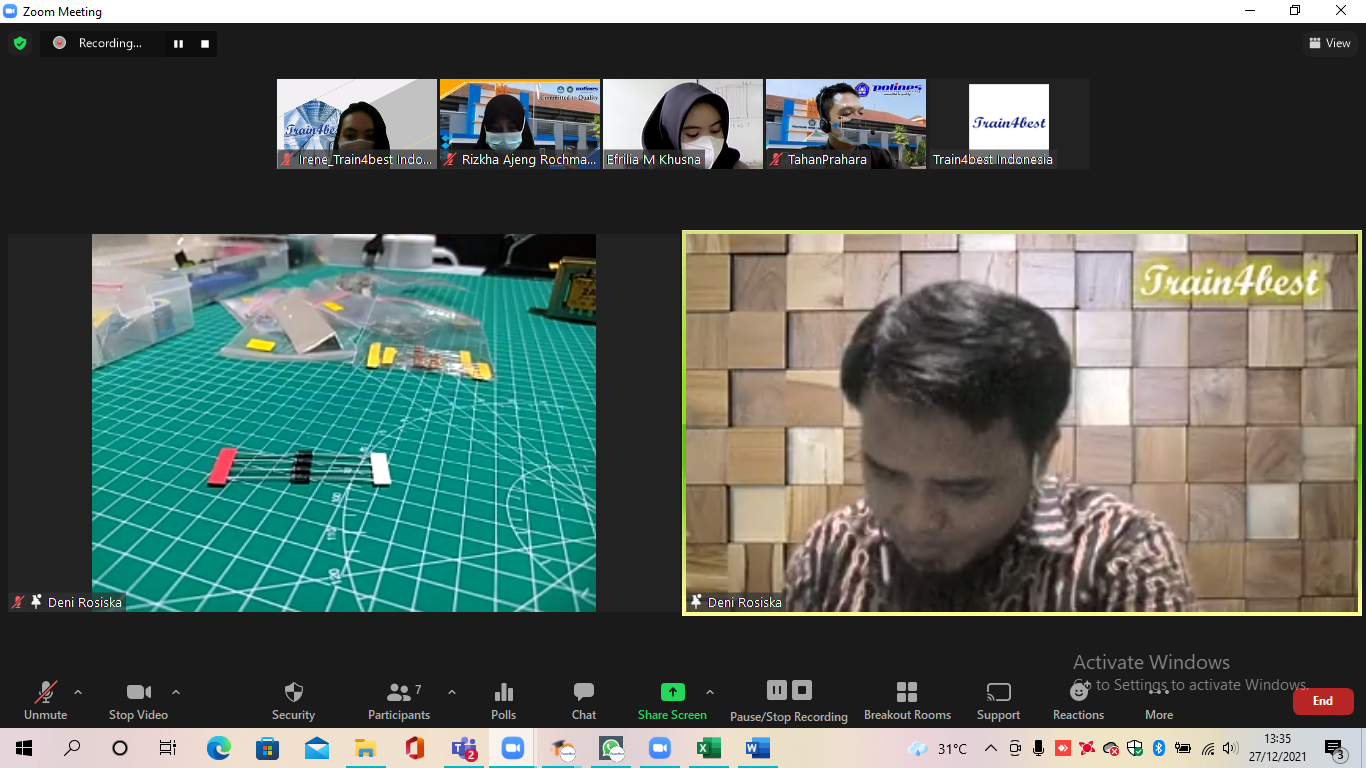Open the View layout menu

click(x=1330, y=43)
